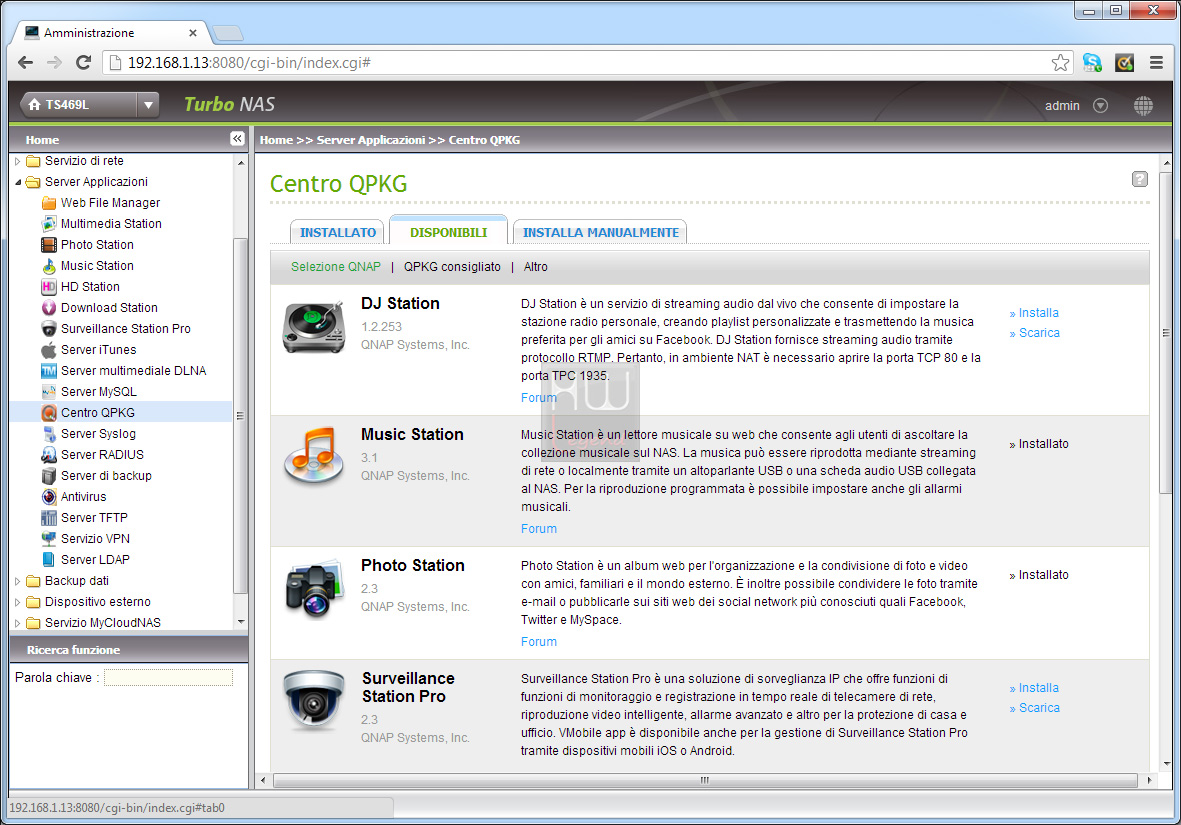Screen dimensions: 1181x825
Task: Select Surveillance Station Pro sidebar icon
Action: (49, 329)
